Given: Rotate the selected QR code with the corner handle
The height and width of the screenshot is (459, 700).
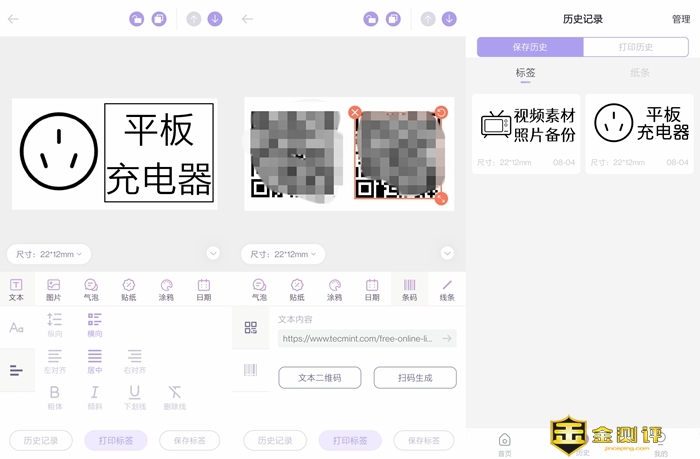Looking at the screenshot, I should (441, 112).
